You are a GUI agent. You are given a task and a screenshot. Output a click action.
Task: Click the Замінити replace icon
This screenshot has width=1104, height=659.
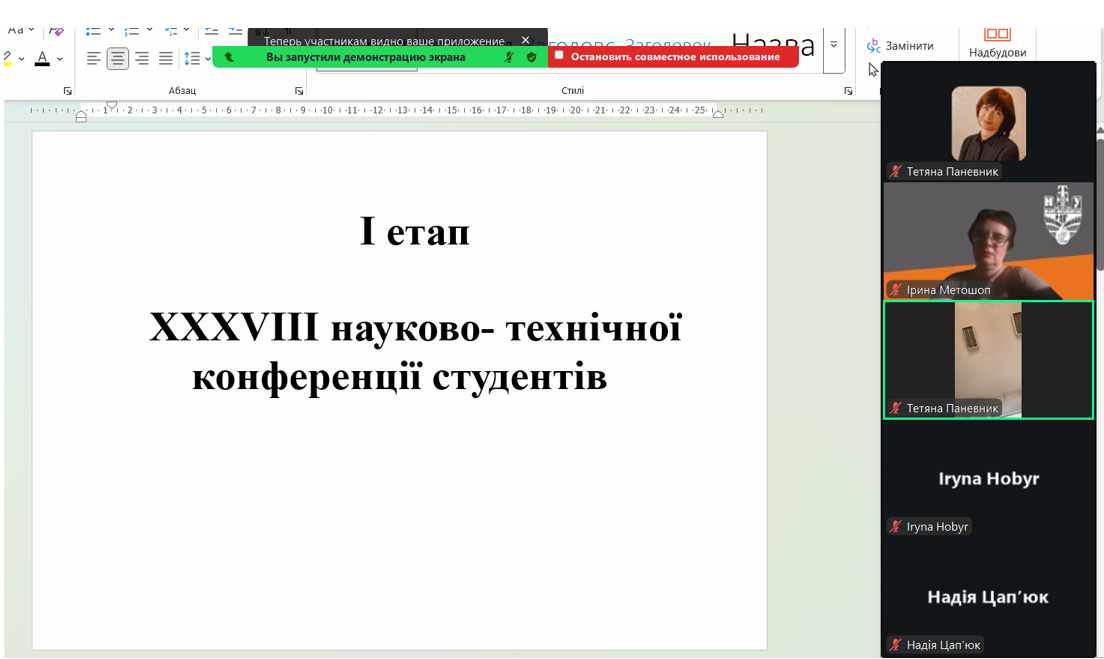874,45
